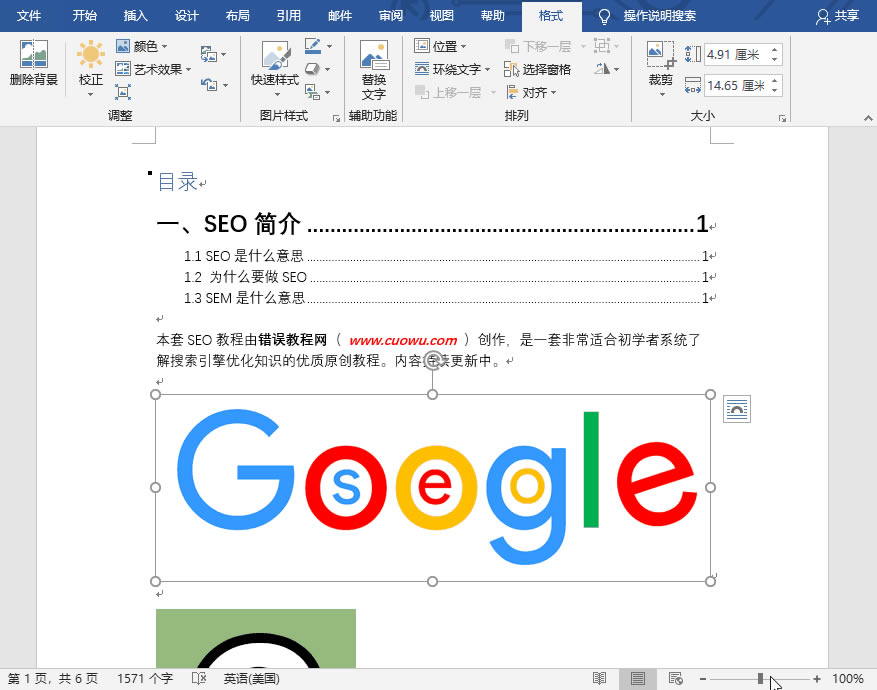Image resolution: width=877 pixels, height=690 pixels.
Task: Click the Change Picture icon
Action: (208, 54)
